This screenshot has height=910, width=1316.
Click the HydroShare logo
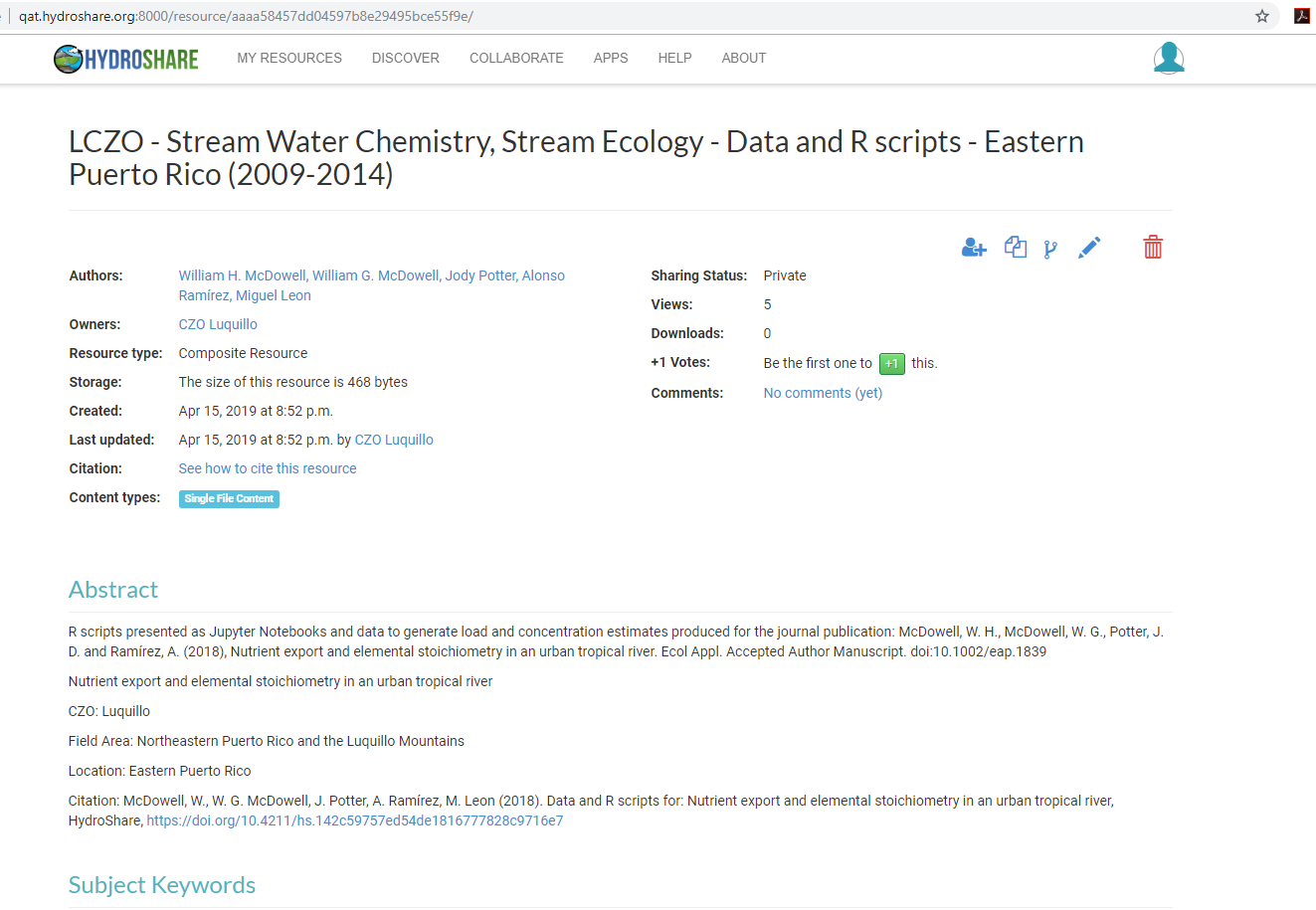[125, 59]
